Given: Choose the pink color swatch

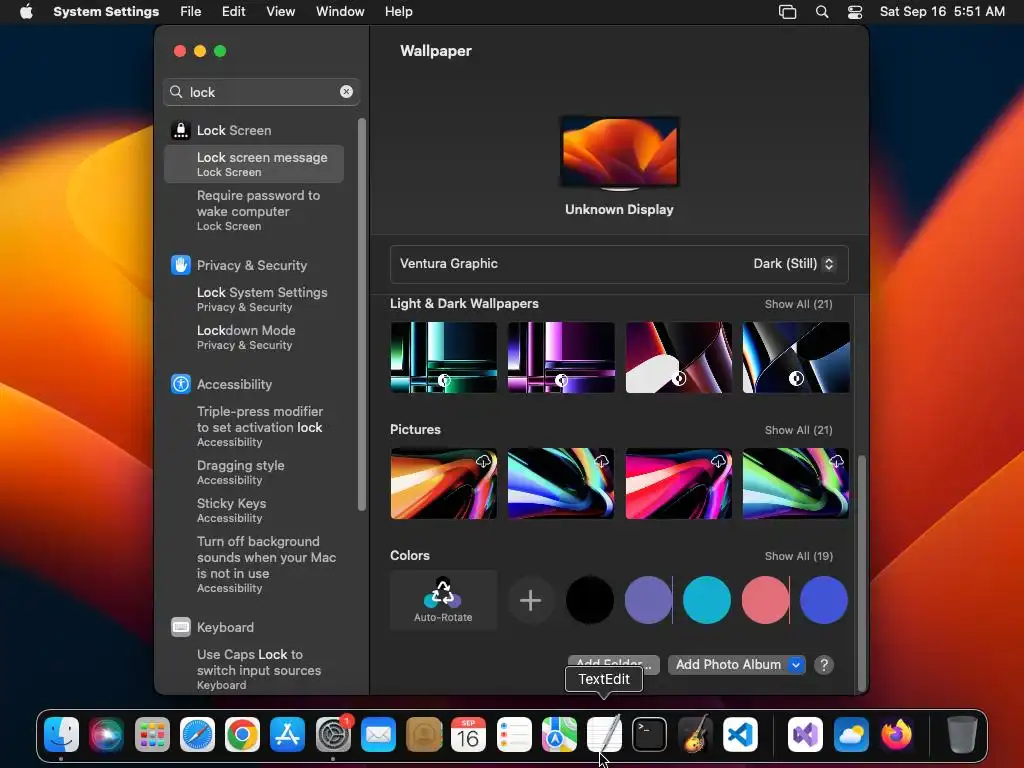Looking at the screenshot, I should coord(765,600).
